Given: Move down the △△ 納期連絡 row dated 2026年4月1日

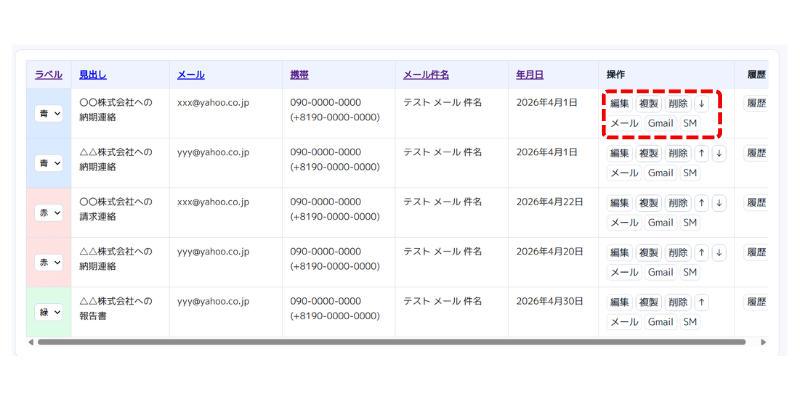Looking at the screenshot, I should coord(718,153).
